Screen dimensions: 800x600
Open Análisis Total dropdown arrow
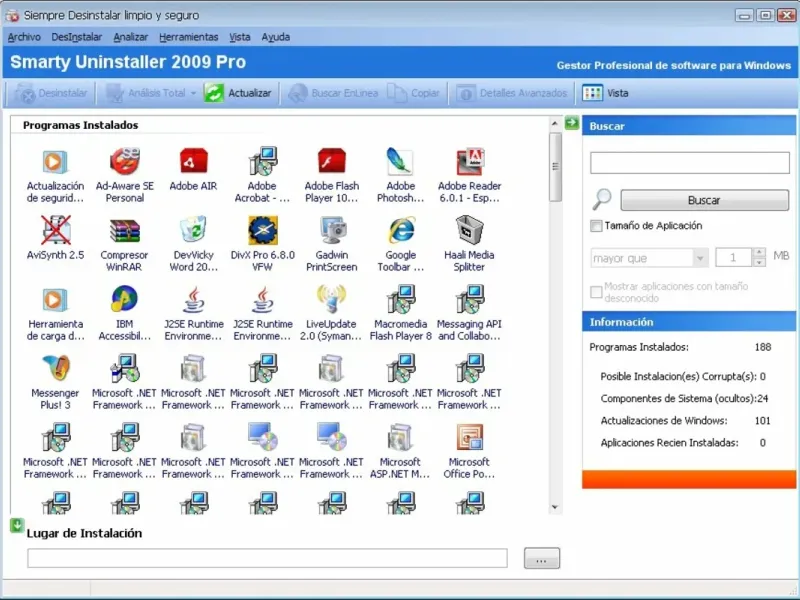(193, 93)
